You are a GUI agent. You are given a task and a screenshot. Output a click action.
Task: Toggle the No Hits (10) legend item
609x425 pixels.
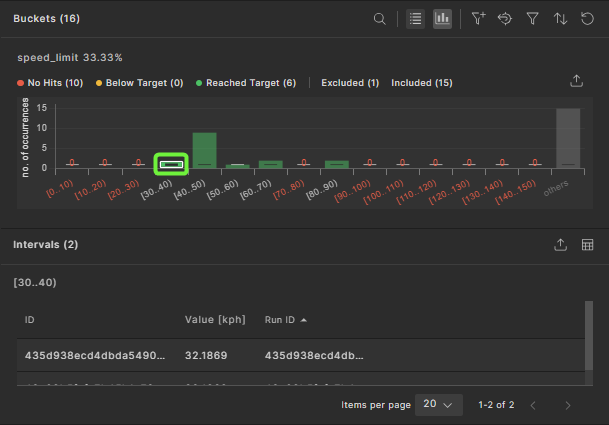click(50, 83)
